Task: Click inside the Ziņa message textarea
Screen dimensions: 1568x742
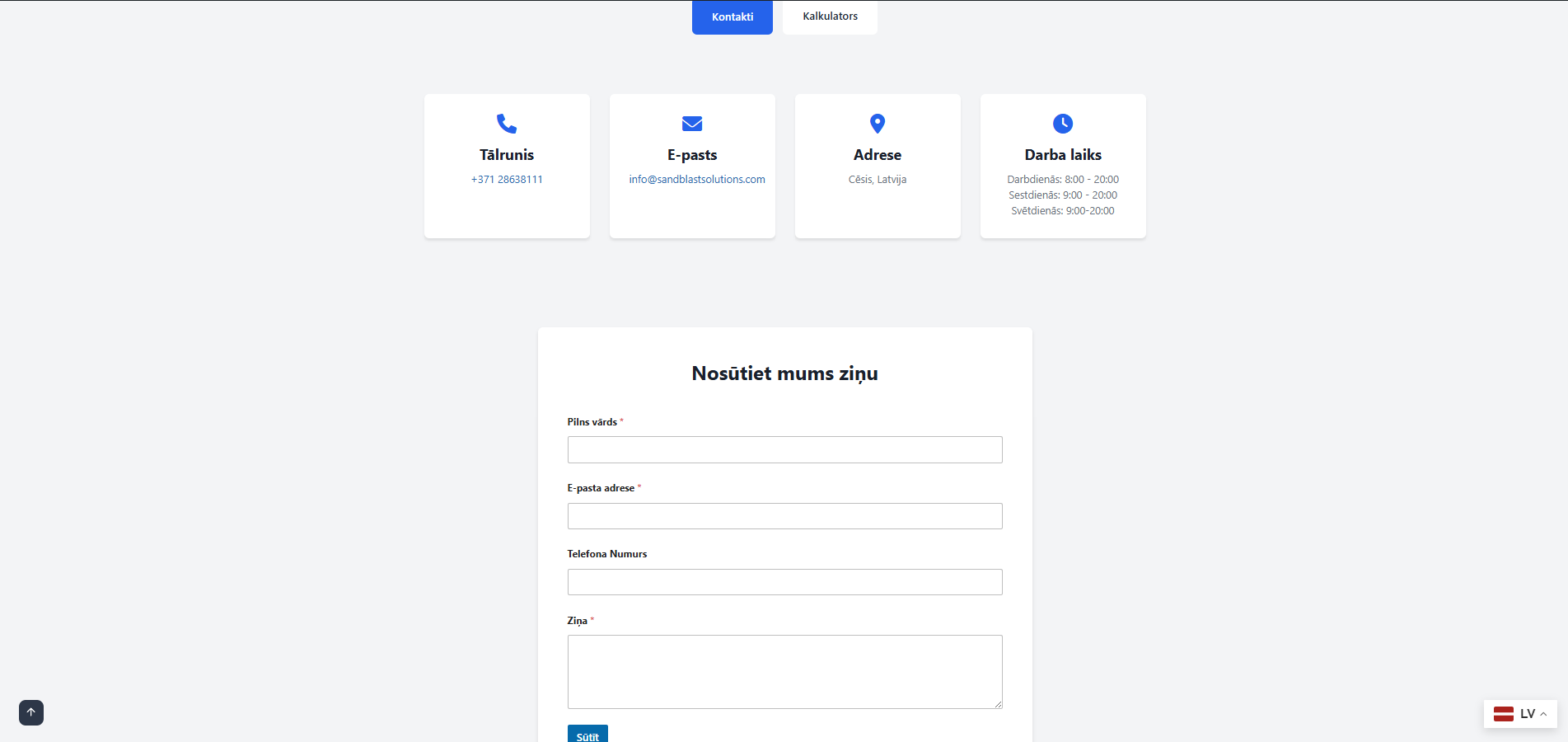Action: click(x=784, y=671)
